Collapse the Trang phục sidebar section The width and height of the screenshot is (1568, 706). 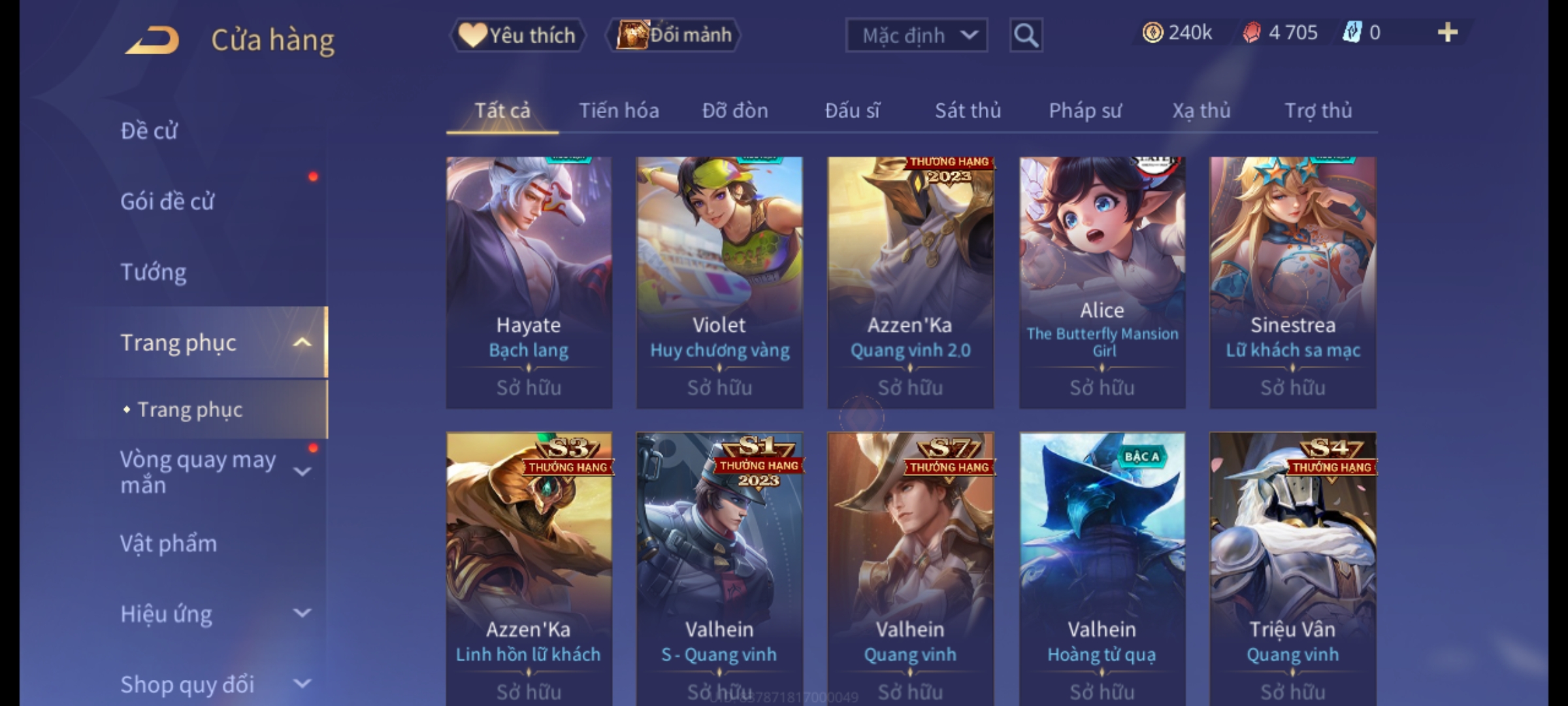click(x=302, y=343)
